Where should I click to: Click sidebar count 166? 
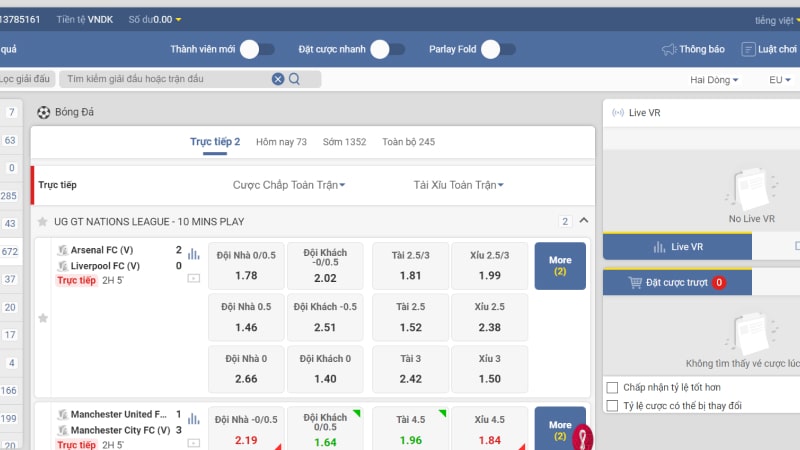8,390
